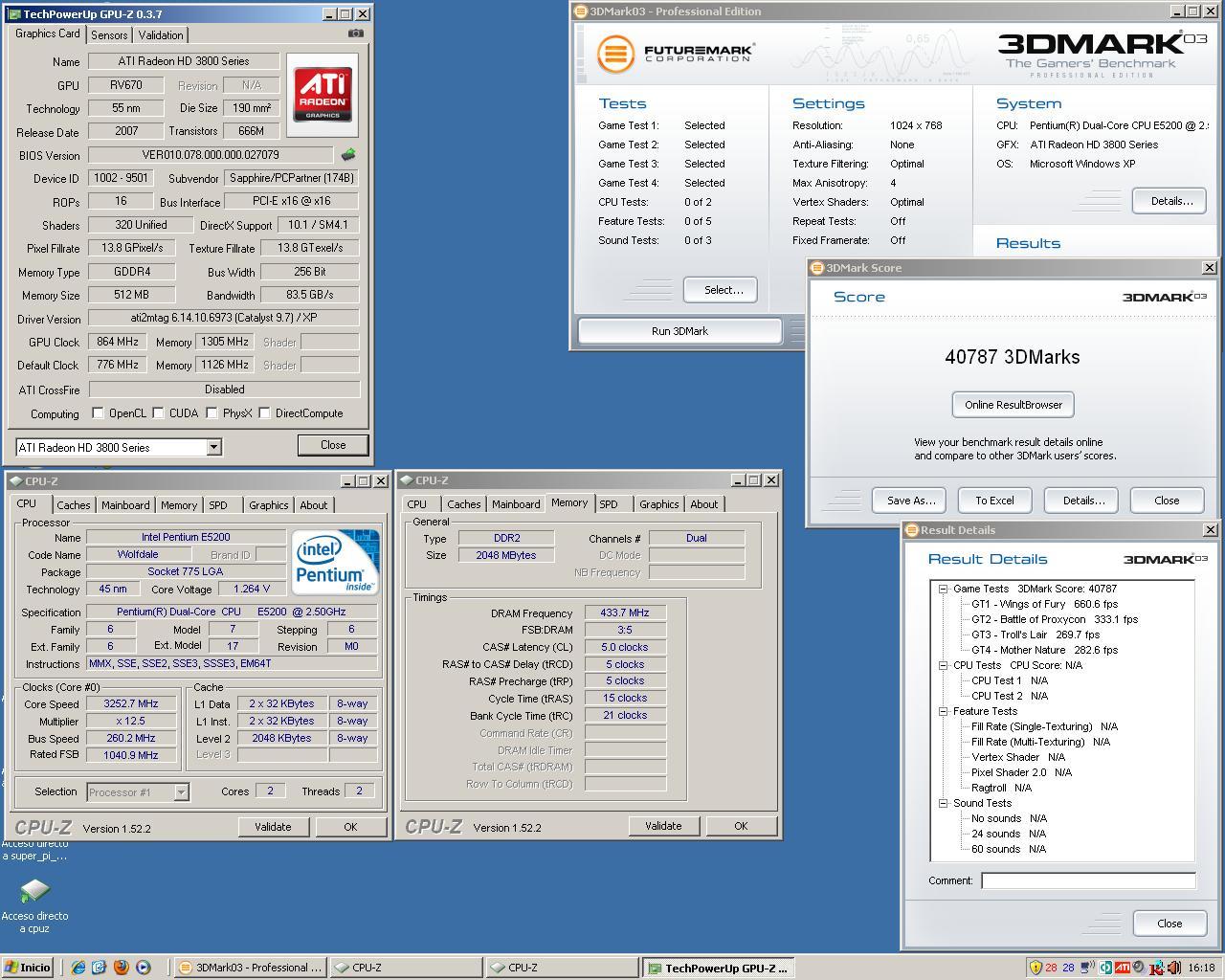Click the Core Speed 3252.7 MHz value
The image size is (1225, 980).
click(131, 703)
